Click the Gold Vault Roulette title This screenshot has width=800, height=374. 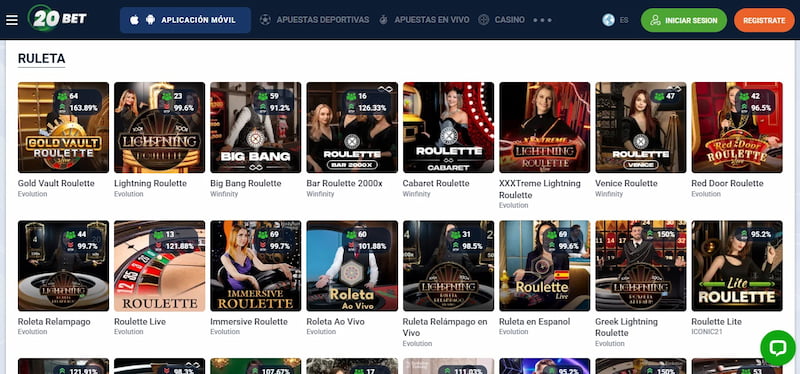click(x=56, y=183)
